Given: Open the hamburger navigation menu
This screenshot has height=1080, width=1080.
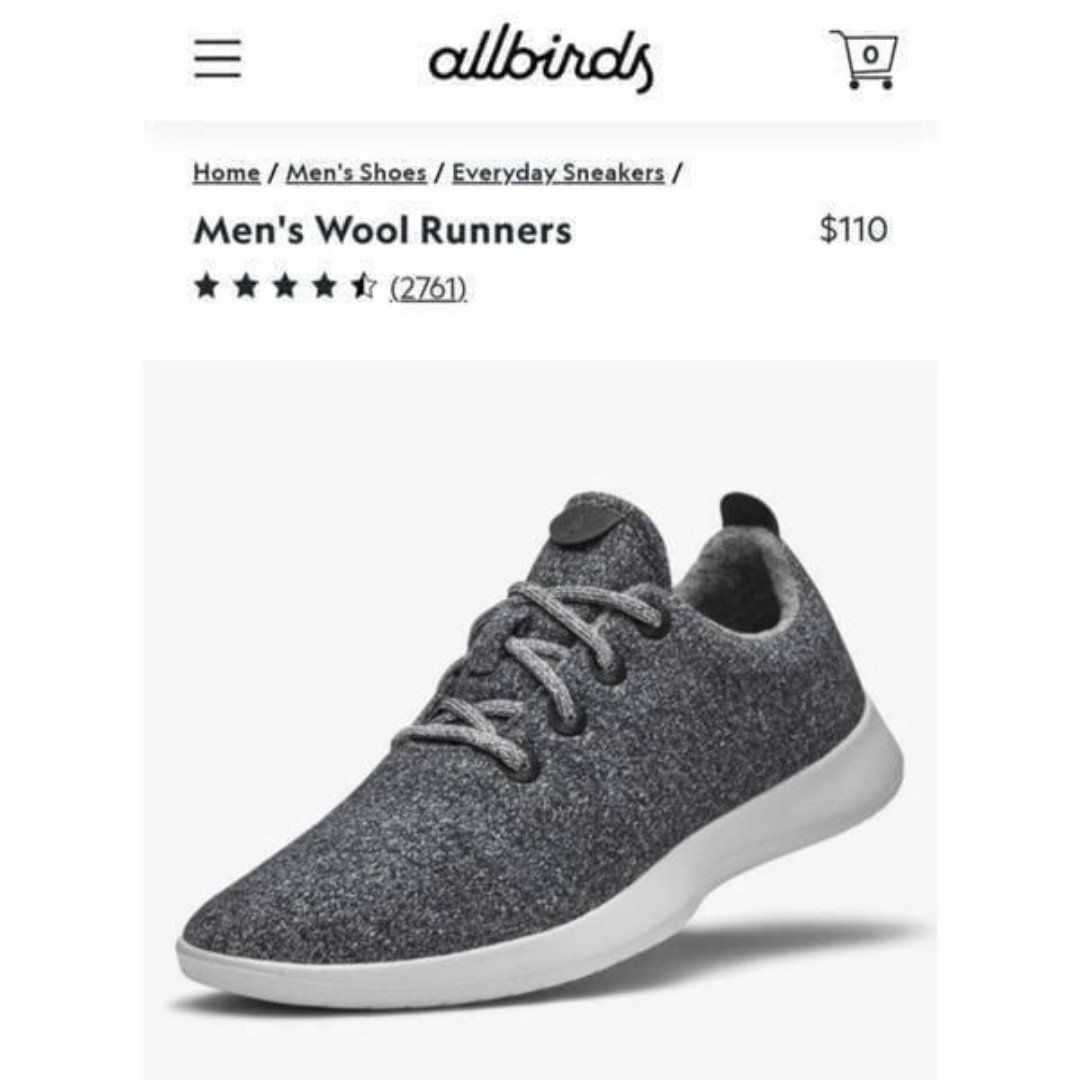Looking at the screenshot, I should click(217, 59).
